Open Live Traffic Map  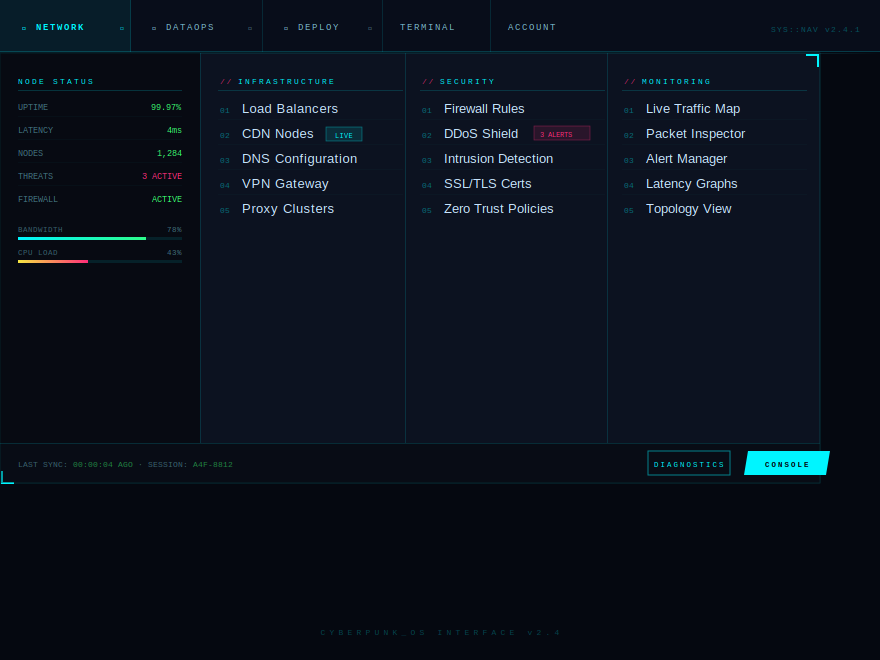(x=714, y=109)
